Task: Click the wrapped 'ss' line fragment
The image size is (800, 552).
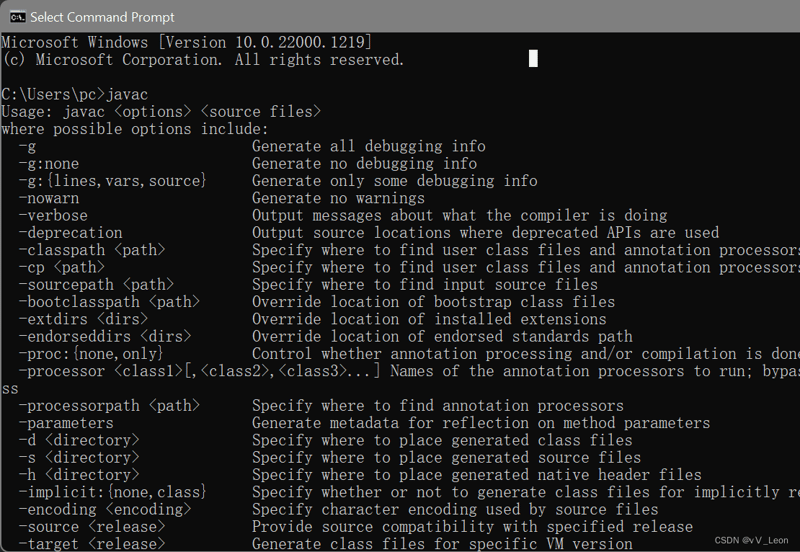Action: point(10,389)
